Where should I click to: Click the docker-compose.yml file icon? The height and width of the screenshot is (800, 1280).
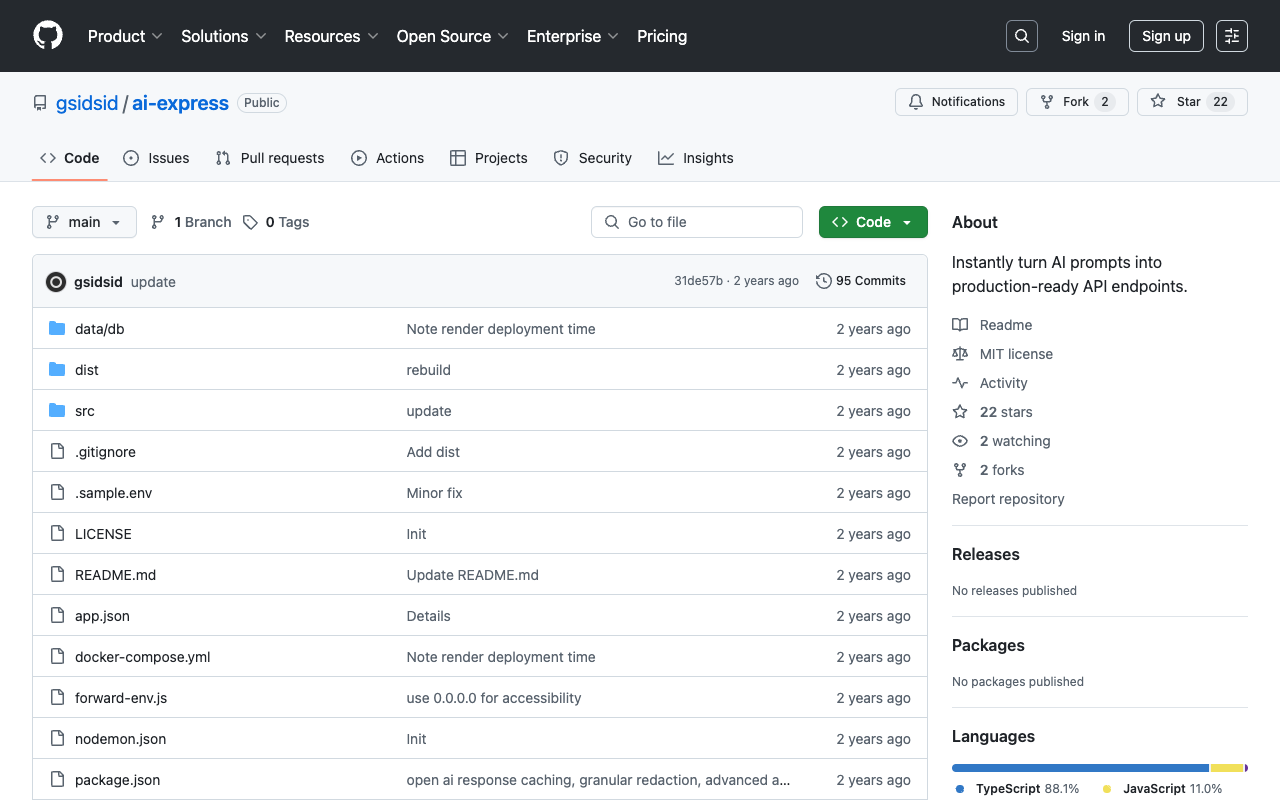pos(57,657)
